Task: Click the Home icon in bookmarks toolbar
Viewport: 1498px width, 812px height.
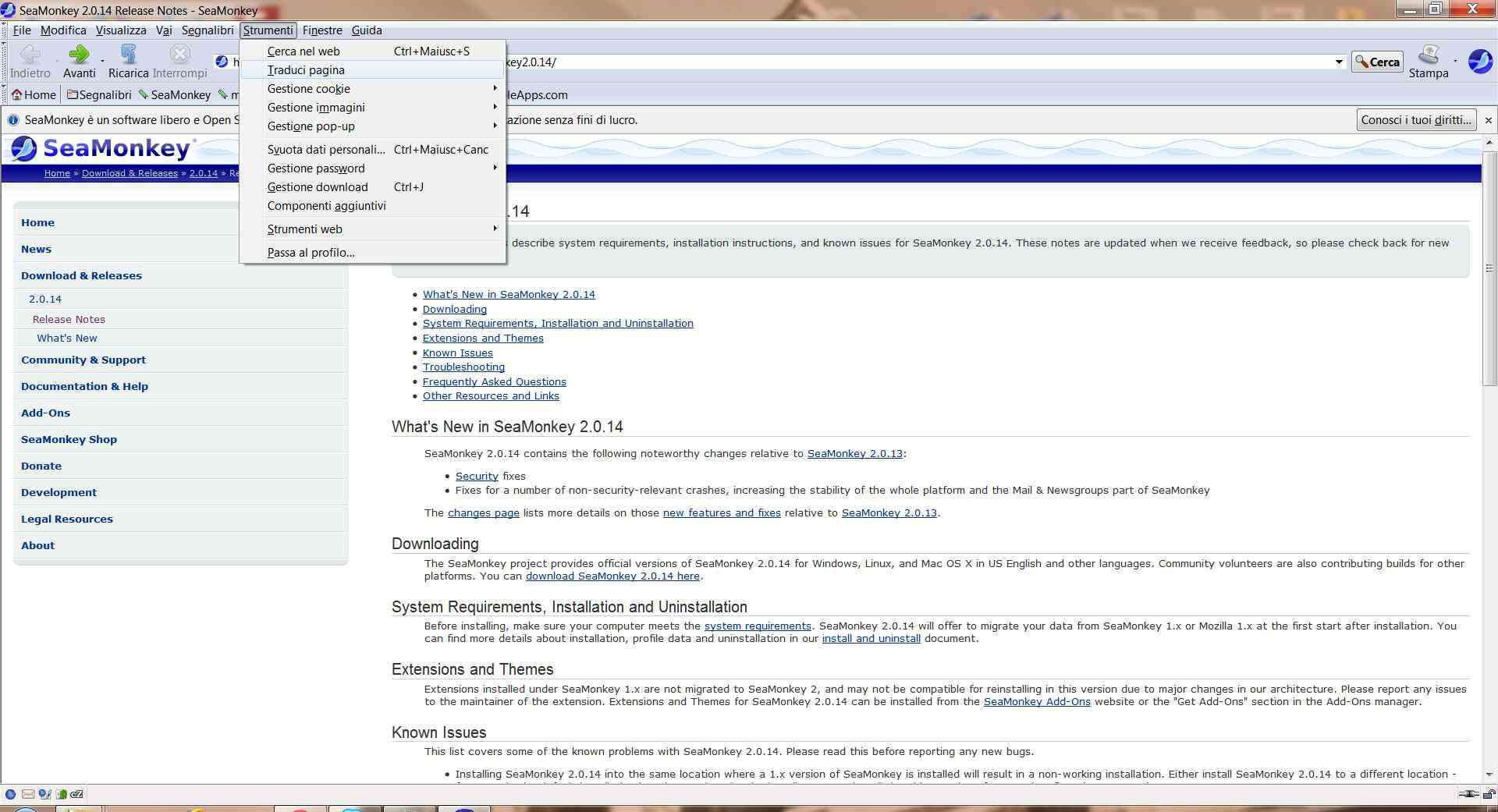Action: 34,95
